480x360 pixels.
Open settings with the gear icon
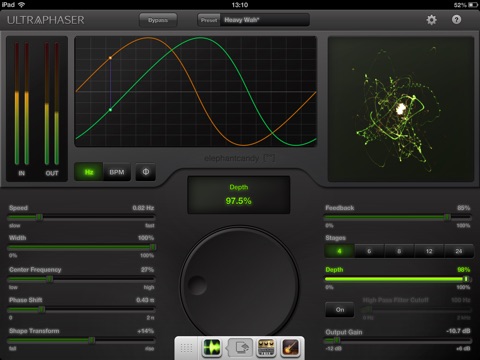tap(431, 20)
